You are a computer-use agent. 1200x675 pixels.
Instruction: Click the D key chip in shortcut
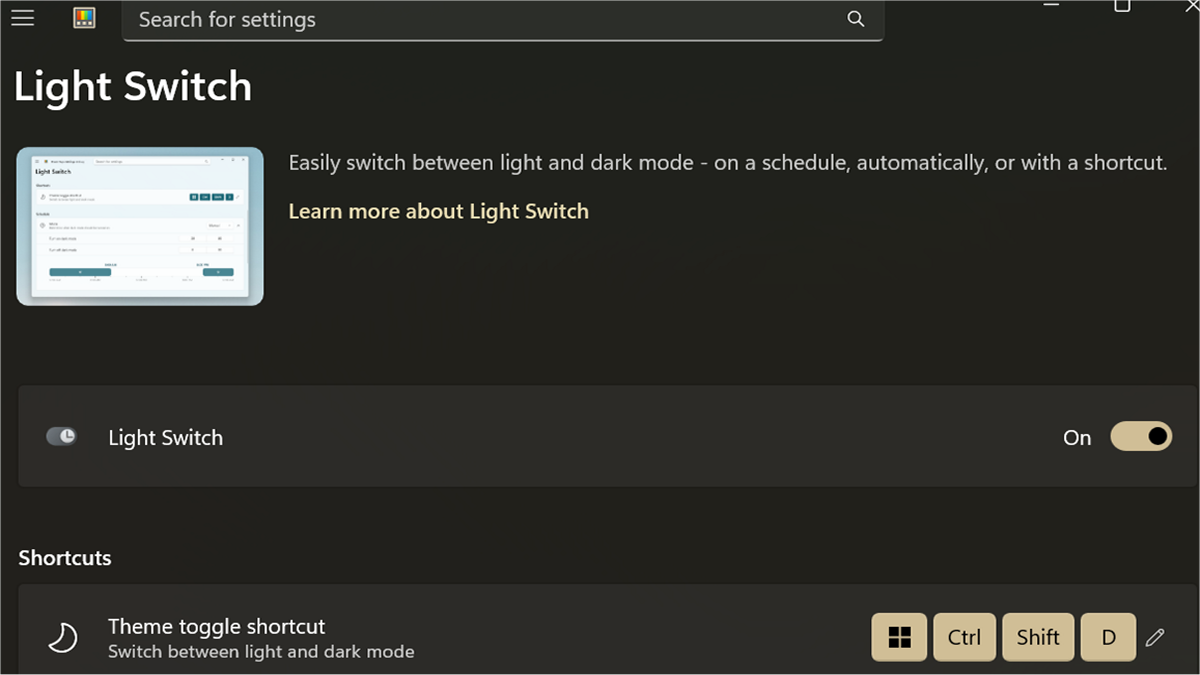point(1108,637)
